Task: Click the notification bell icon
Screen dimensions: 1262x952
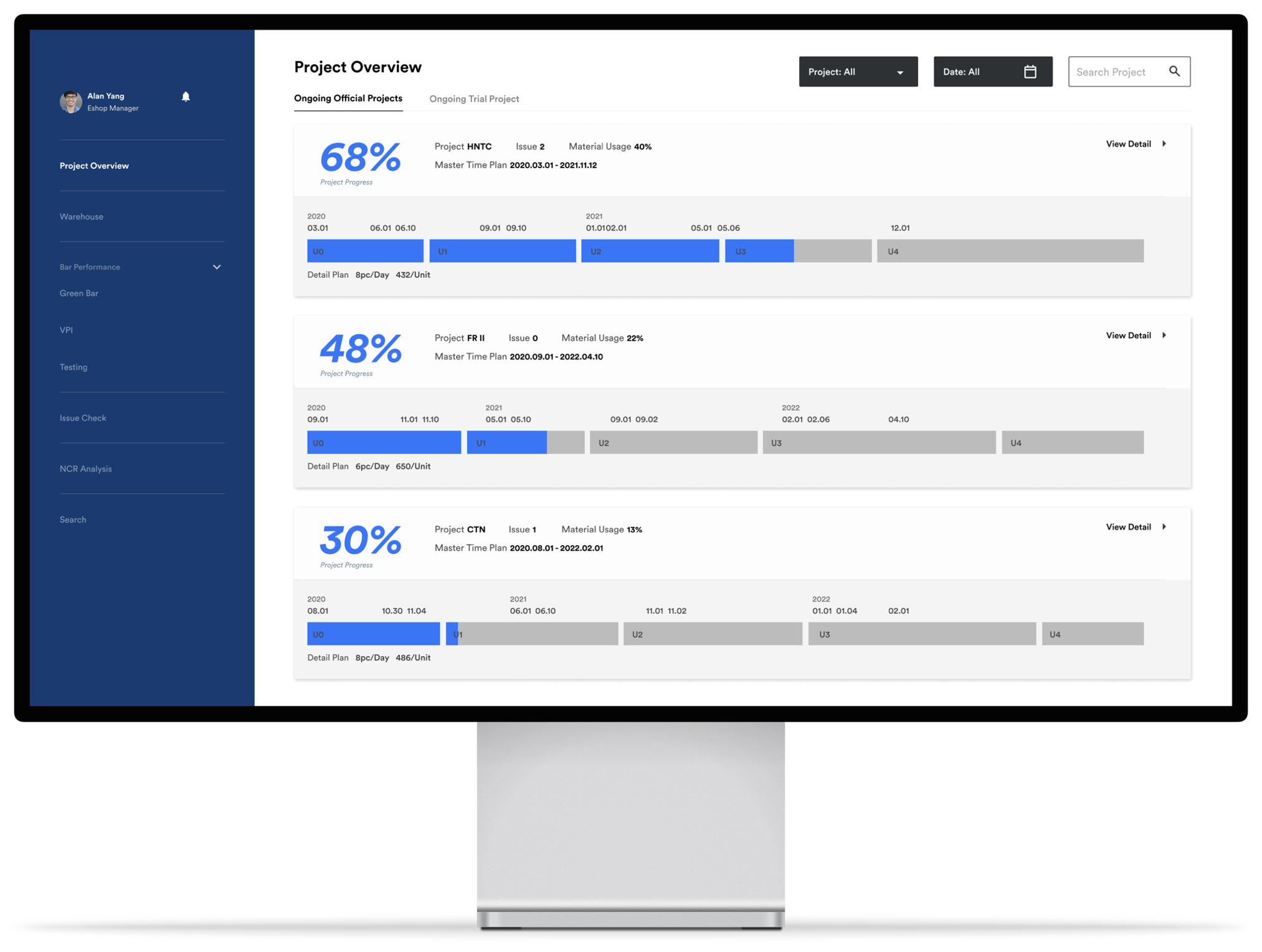Action: click(186, 97)
